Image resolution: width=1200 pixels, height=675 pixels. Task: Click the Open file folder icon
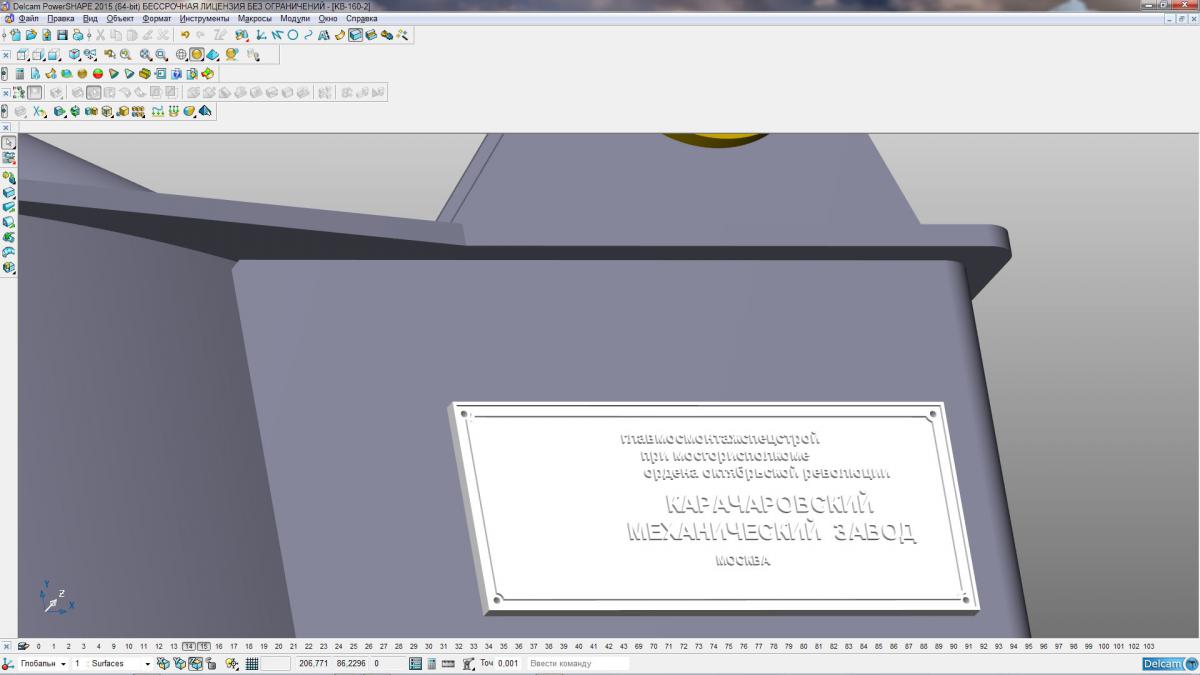[x=31, y=35]
